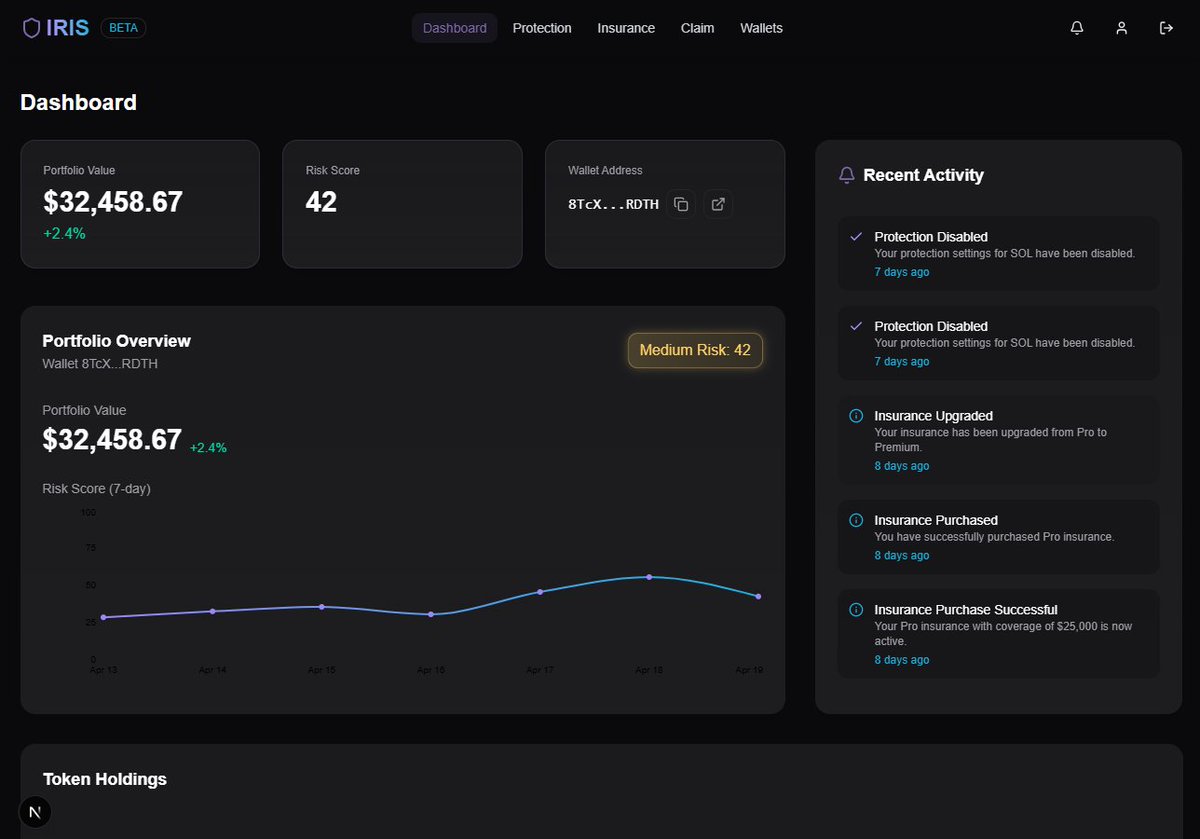Image resolution: width=1200 pixels, height=839 pixels.
Task: Click the IRIS brand name
Action: pos(69,28)
